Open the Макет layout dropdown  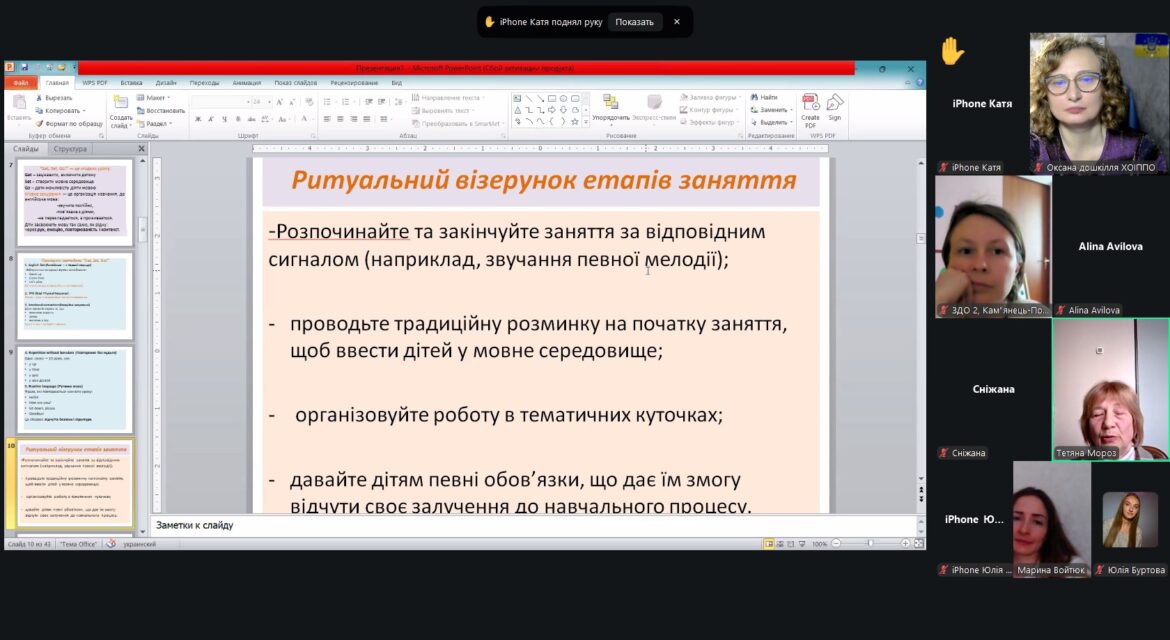pyautogui.click(x=154, y=98)
